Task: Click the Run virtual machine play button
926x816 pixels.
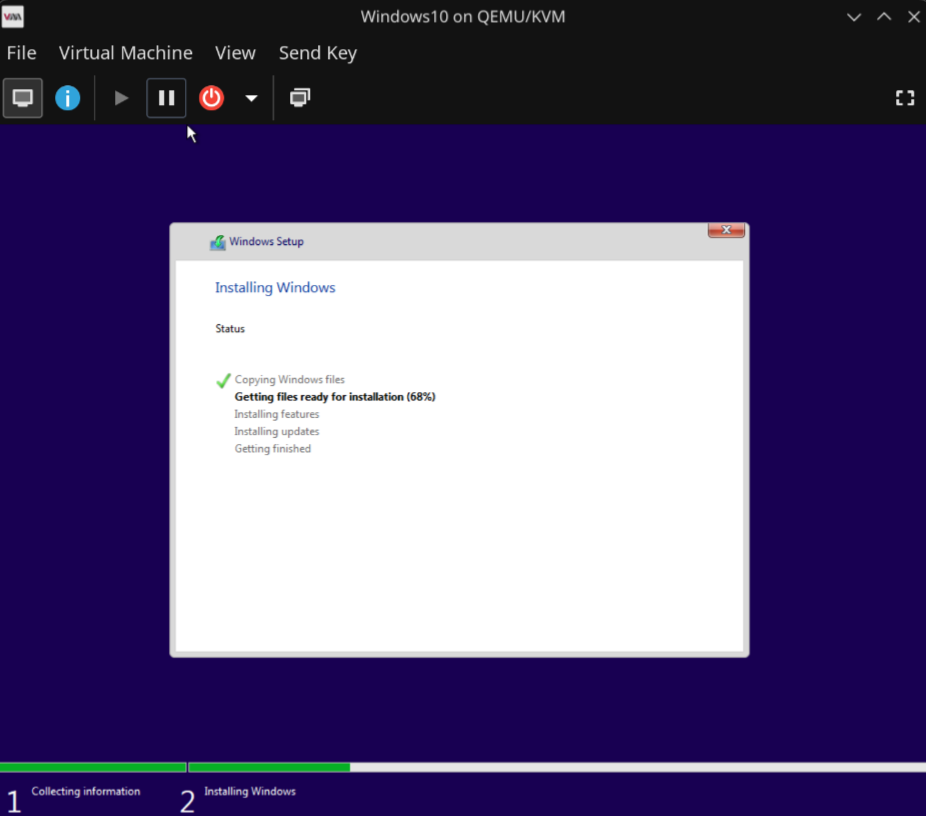Action: click(121, 98)
